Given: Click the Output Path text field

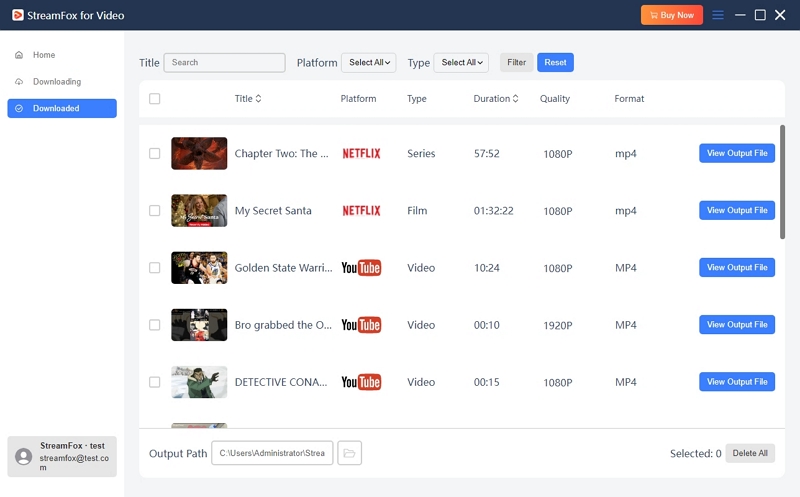Looking at the screenshot, I should click(272, 453).
